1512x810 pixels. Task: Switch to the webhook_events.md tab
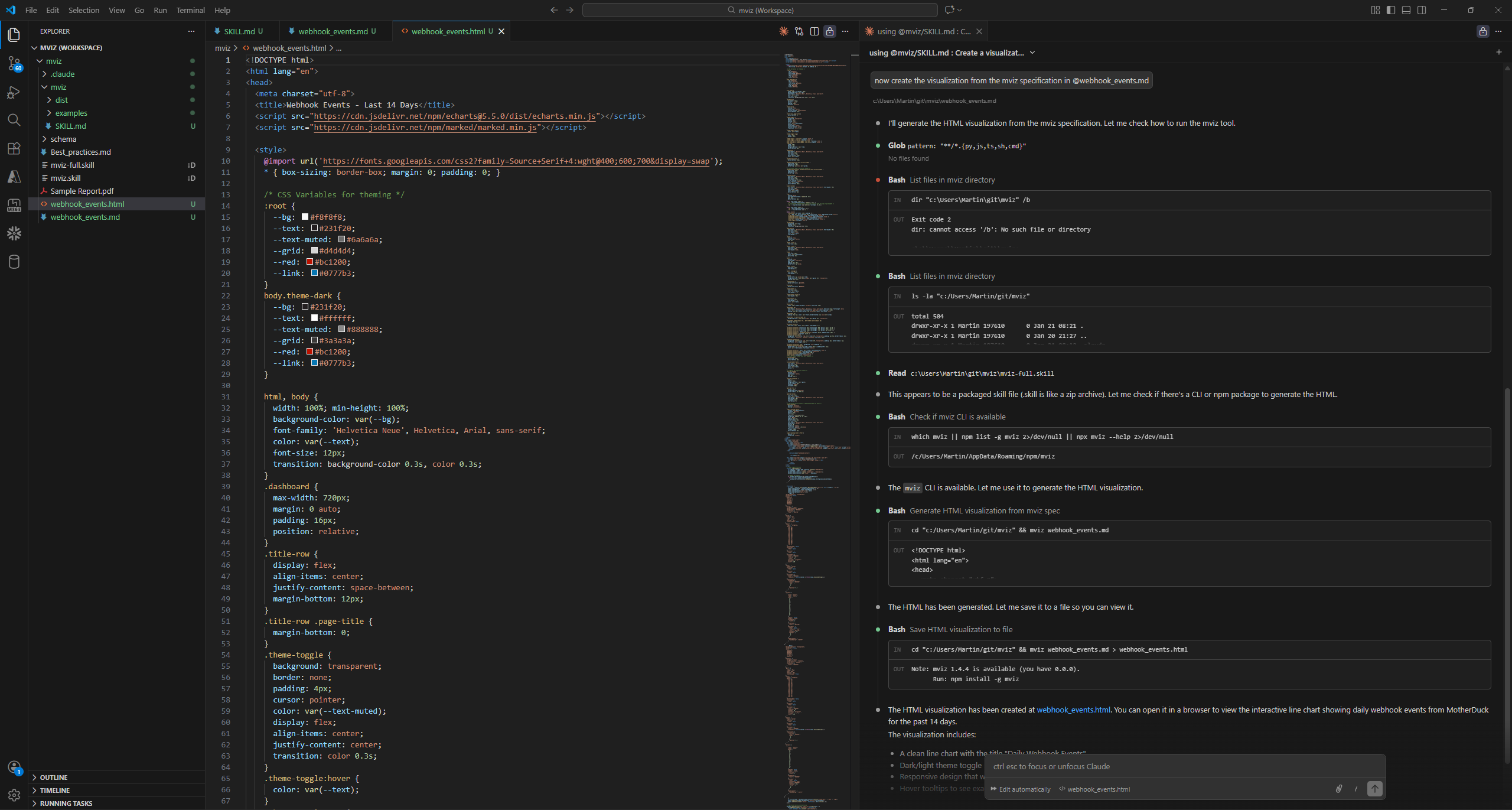click(x=333, y=31)
